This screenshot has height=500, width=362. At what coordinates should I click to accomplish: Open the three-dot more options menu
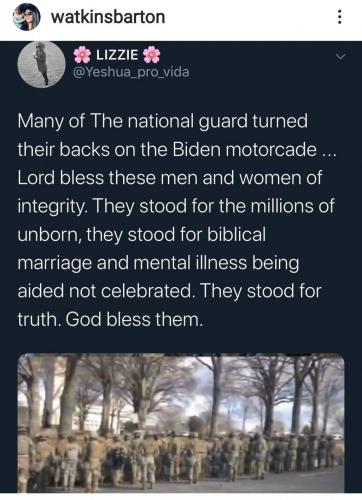coord(339,17)
